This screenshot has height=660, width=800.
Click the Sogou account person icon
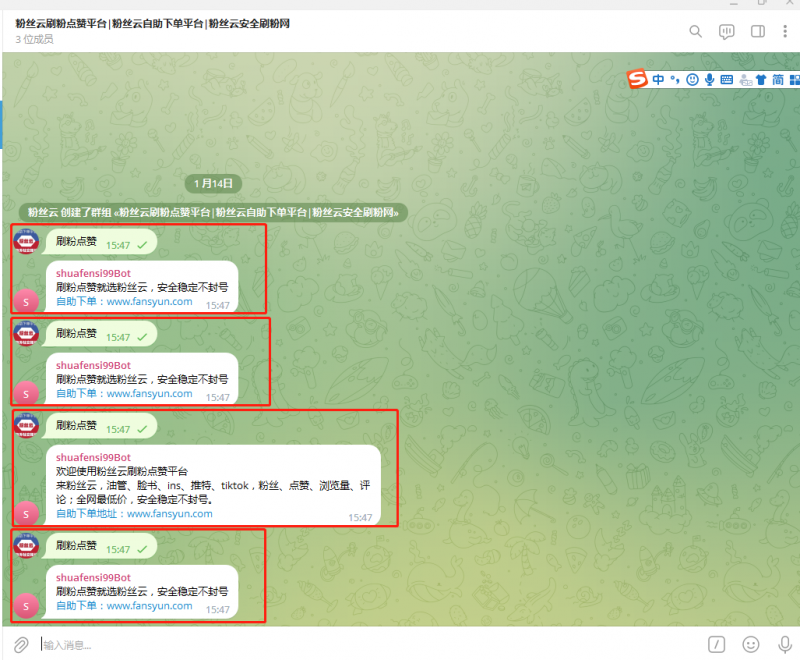coord(745,80)
